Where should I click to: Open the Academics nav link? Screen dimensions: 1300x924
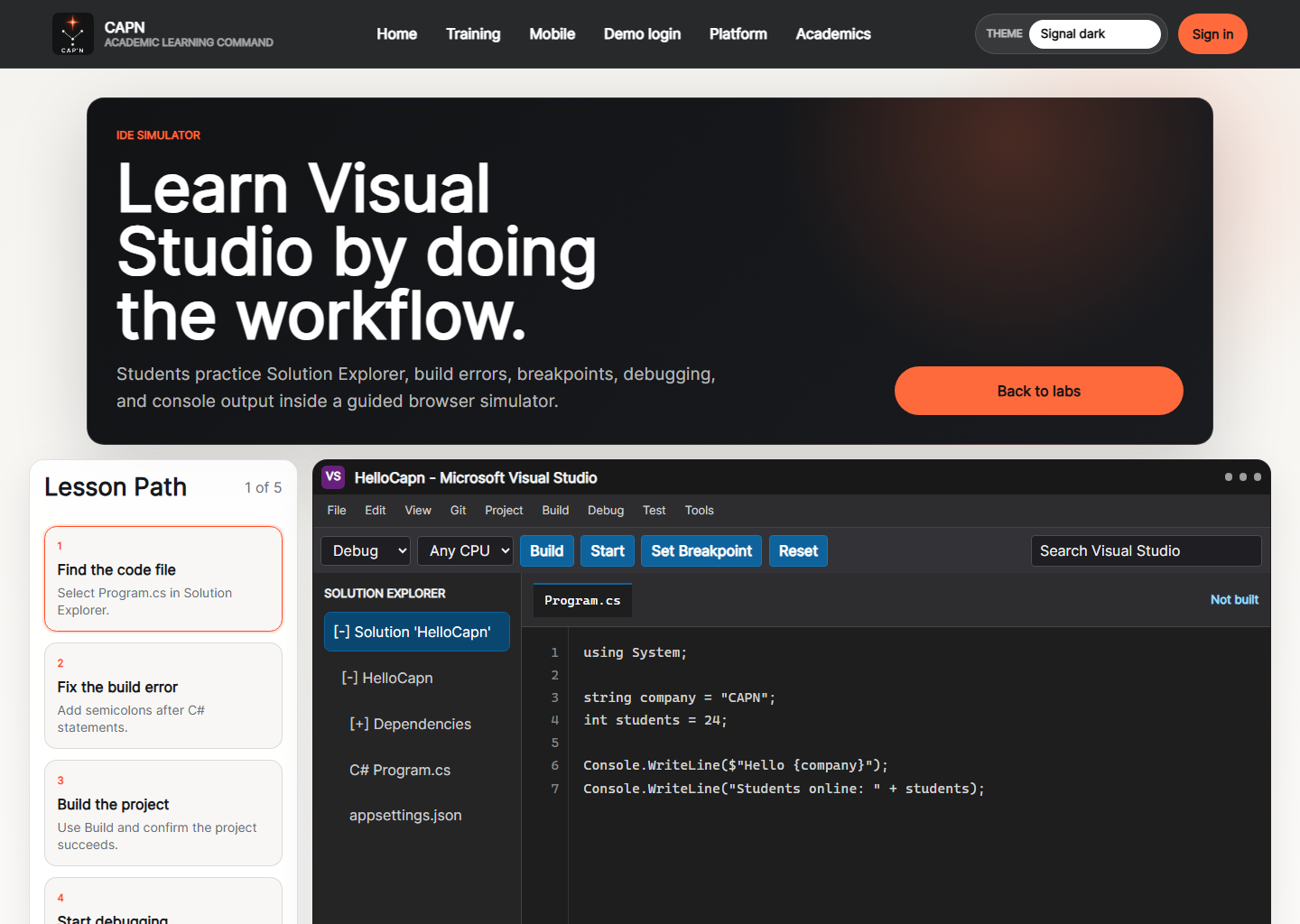(833, 34)
